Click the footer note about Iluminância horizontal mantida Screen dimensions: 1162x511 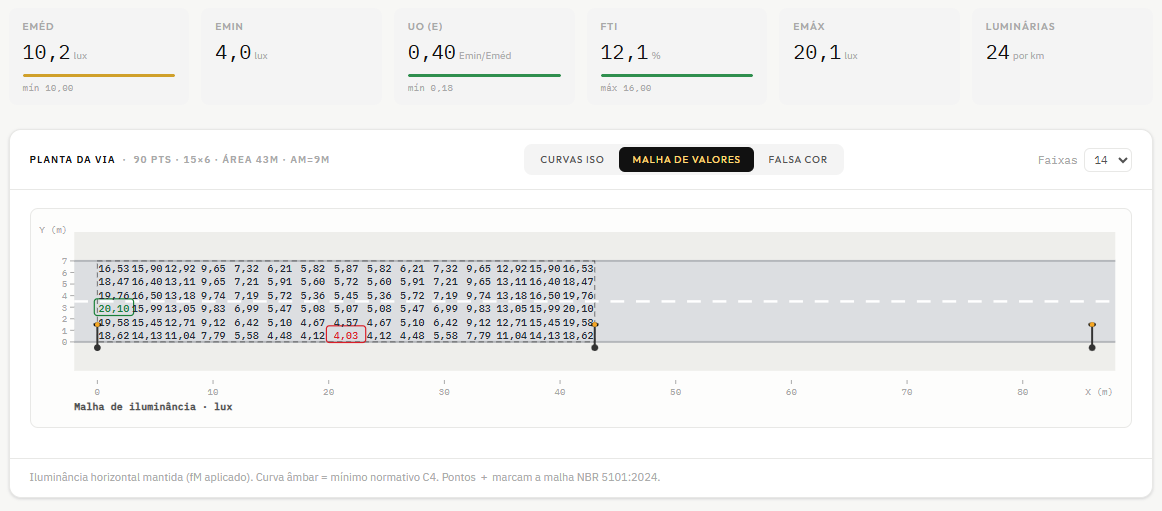click(345, 478)
